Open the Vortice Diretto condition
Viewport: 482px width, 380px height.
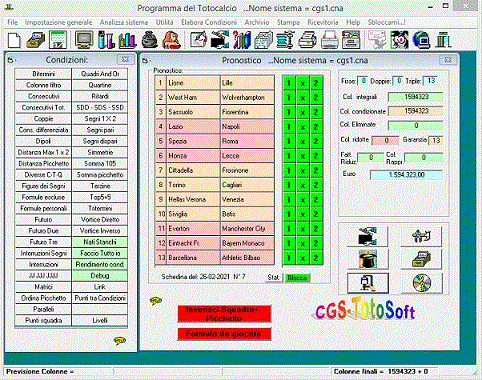(x=100, y=220)
